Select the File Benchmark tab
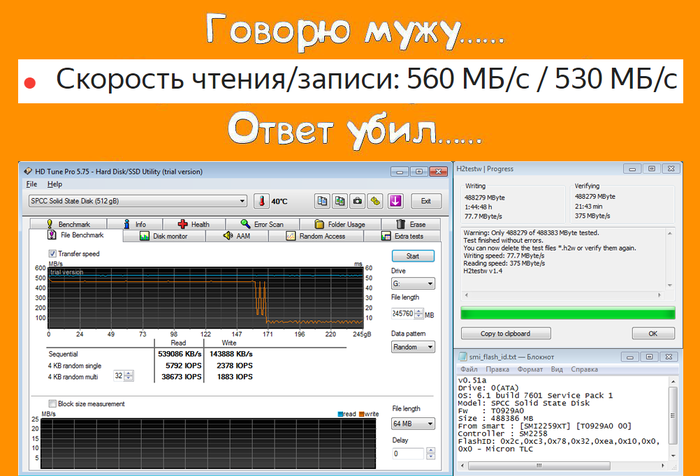Viewport: 700px width, 476px height. point(76,235)
